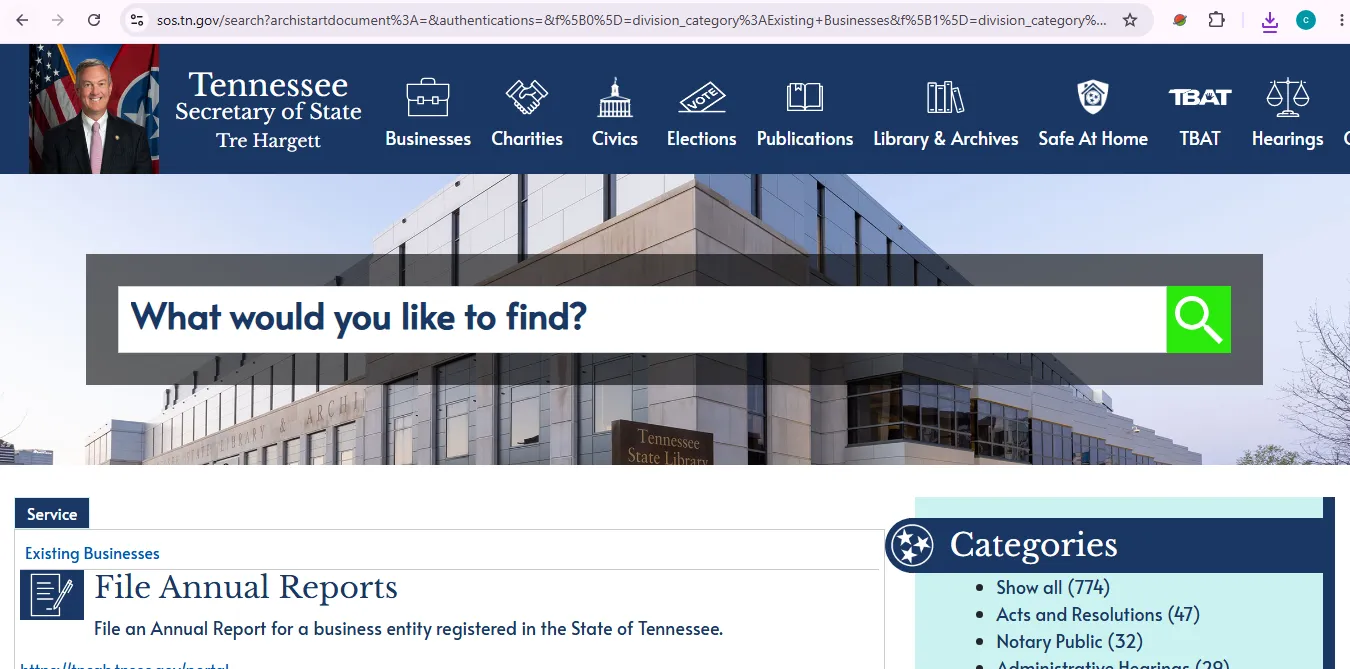
Task: Open the browser downloads icon
Action: point(1270,21)
